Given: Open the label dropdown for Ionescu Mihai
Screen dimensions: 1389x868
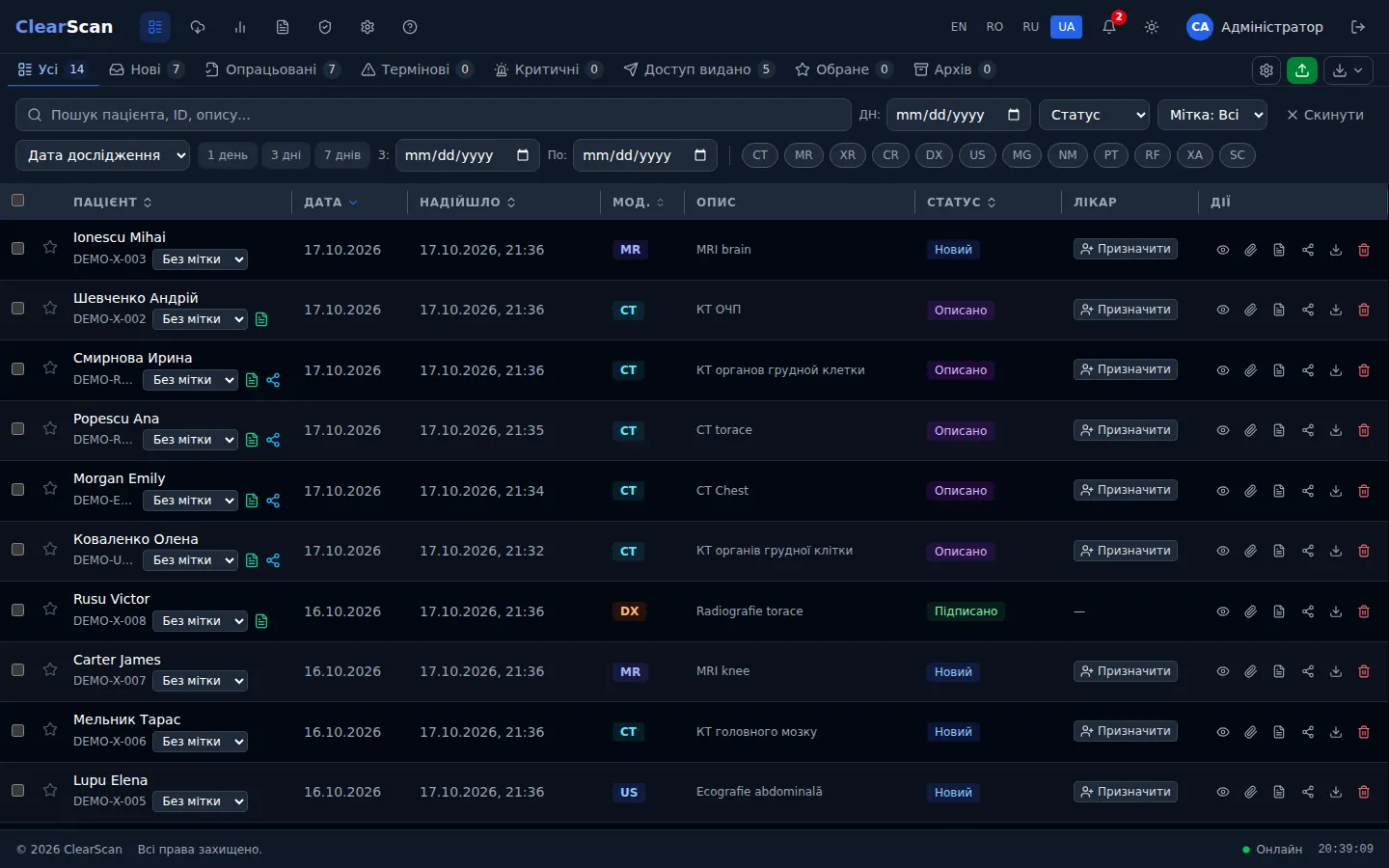Looking at the screenshot, I should 200,259.
